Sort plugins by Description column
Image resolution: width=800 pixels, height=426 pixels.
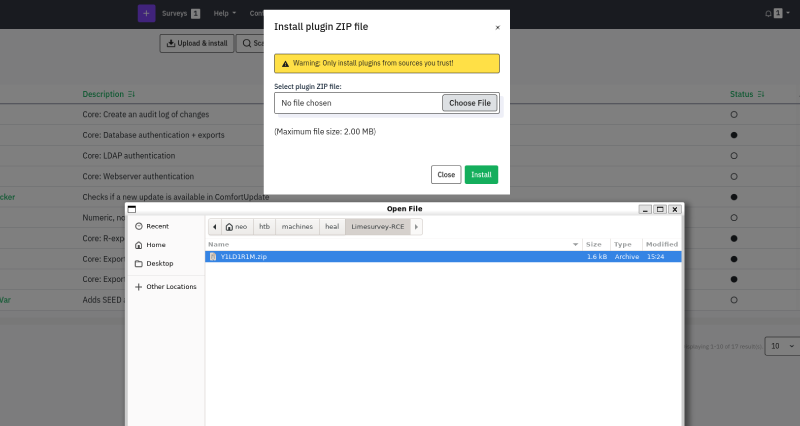[108, 94]
